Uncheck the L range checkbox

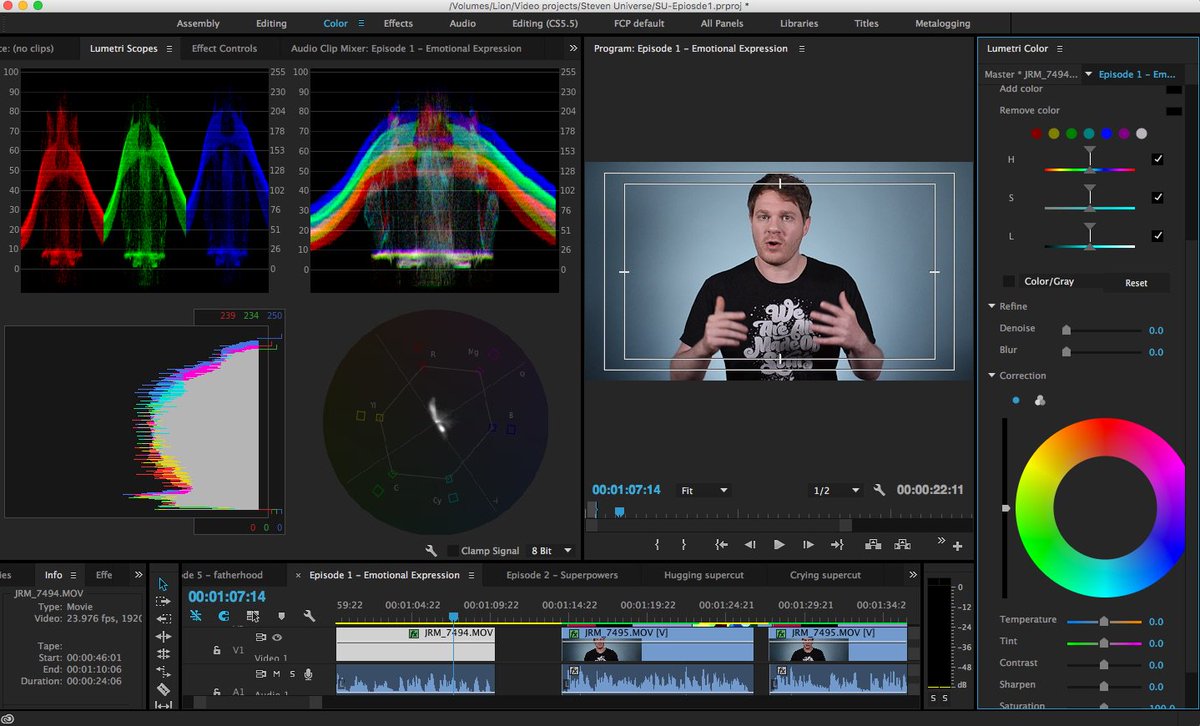1158,236
